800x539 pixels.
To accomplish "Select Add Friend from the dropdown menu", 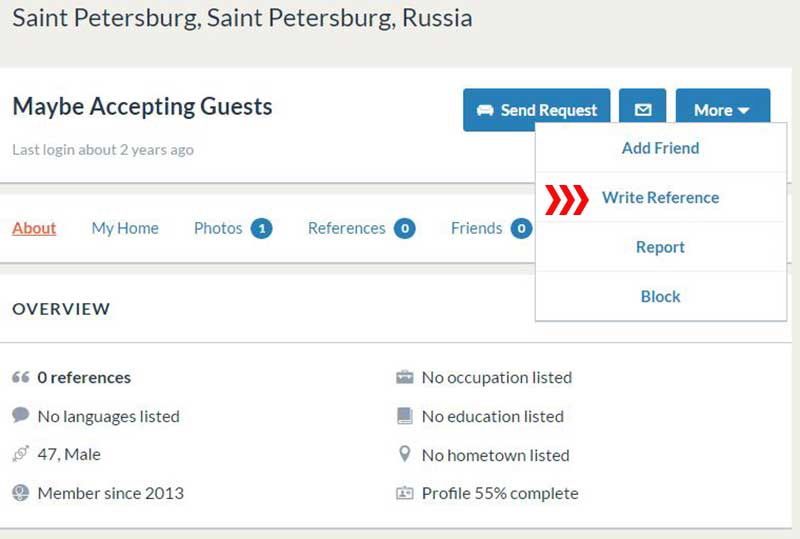I will point(661,148).
